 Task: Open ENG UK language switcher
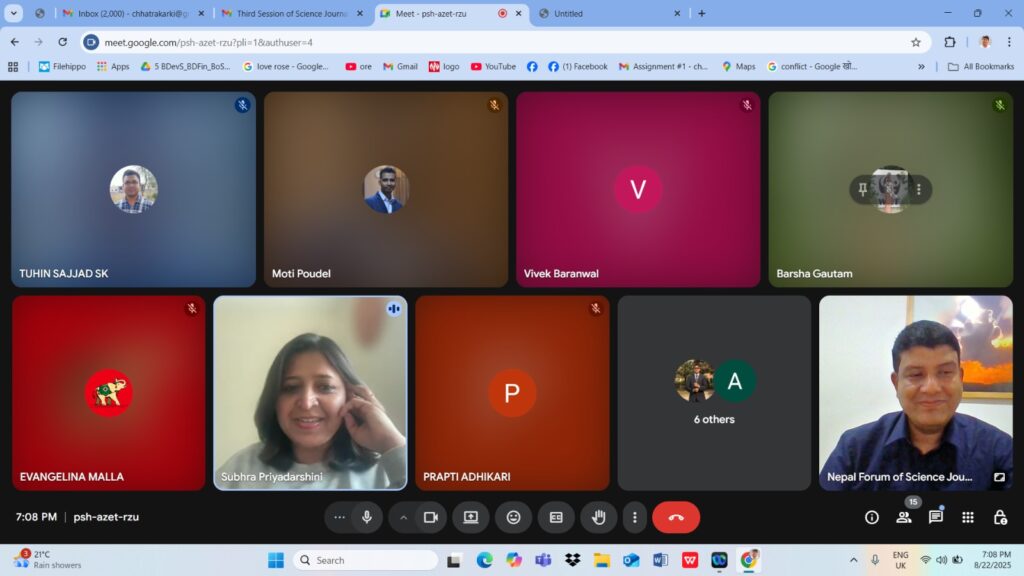901,560
